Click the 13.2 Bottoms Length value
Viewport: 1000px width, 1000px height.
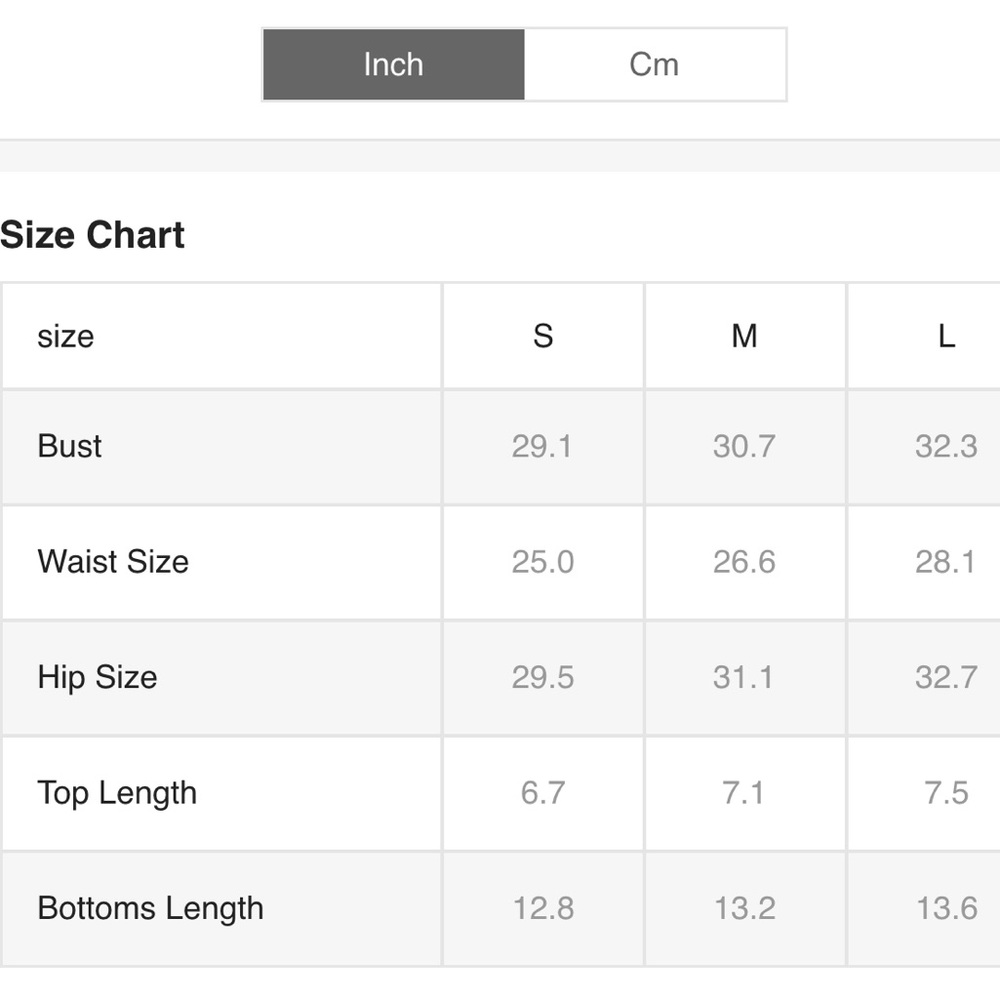click(x=744, y=908)
